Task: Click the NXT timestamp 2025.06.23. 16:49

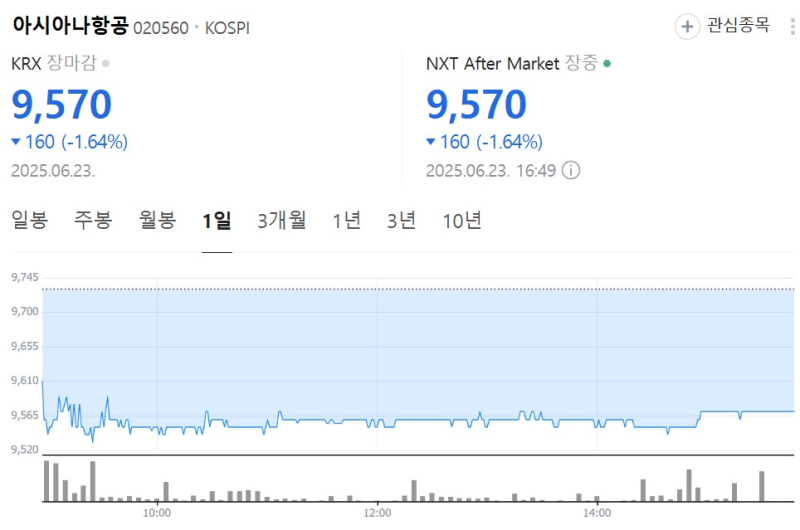Action: click(x=491, y=170)
